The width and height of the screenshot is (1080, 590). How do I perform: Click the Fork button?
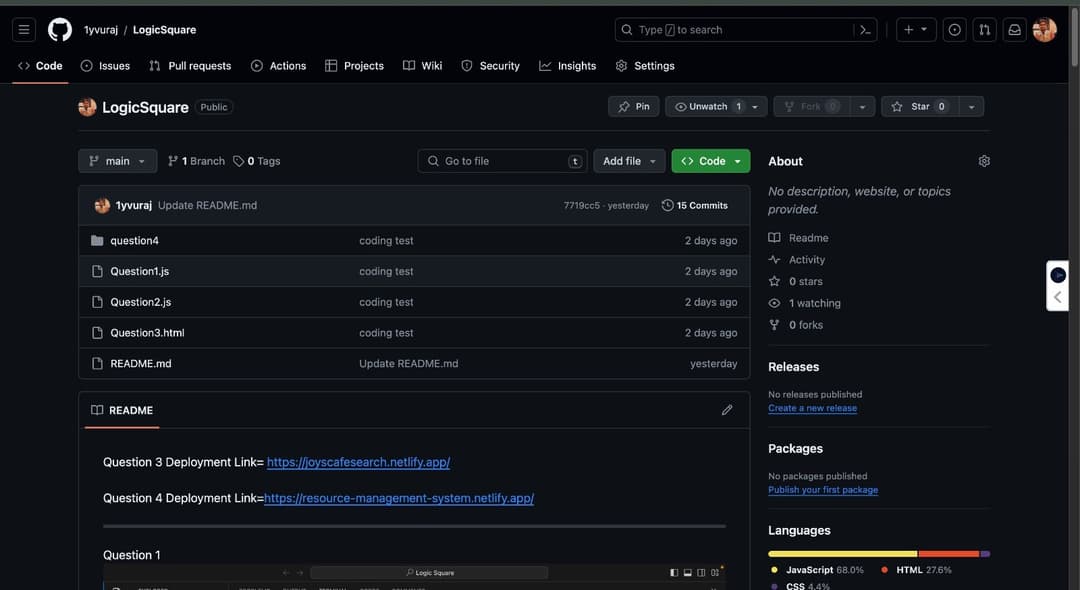(x=812, y=107)
